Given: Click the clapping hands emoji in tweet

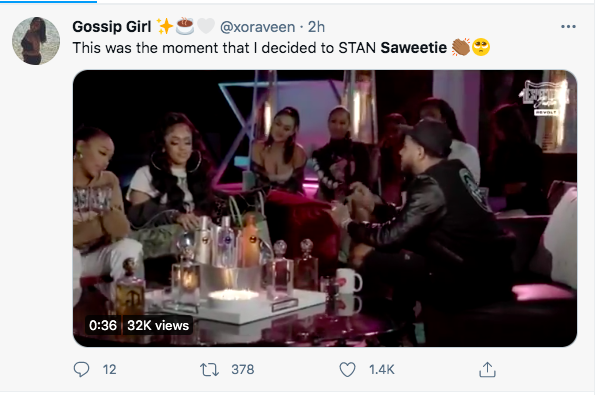Looking at the screenshot, I should tap(461, 47).
